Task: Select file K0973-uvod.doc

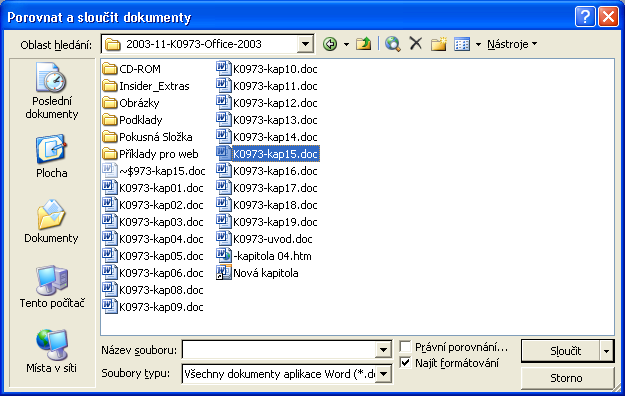Action: click(265, 239)
